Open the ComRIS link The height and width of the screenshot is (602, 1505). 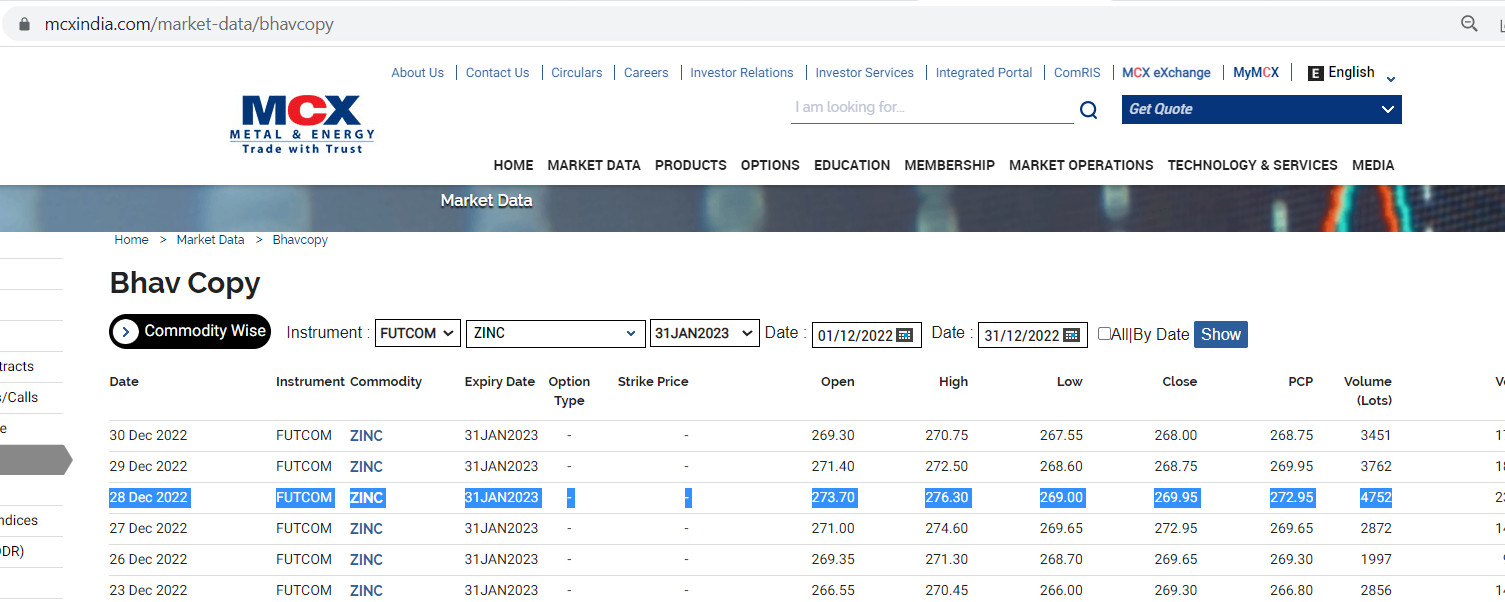1077,73
